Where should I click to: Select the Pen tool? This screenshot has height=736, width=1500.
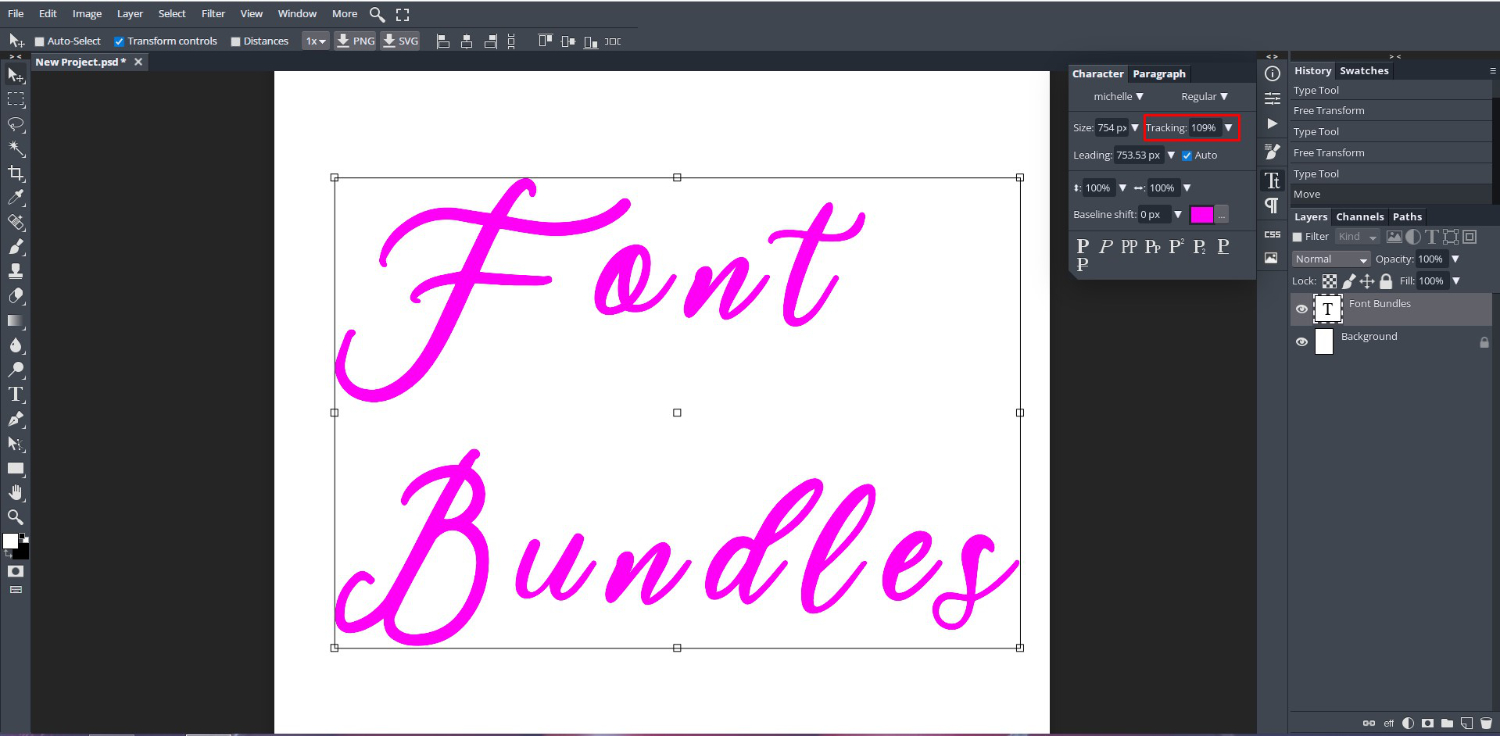[x=16, y=419]
